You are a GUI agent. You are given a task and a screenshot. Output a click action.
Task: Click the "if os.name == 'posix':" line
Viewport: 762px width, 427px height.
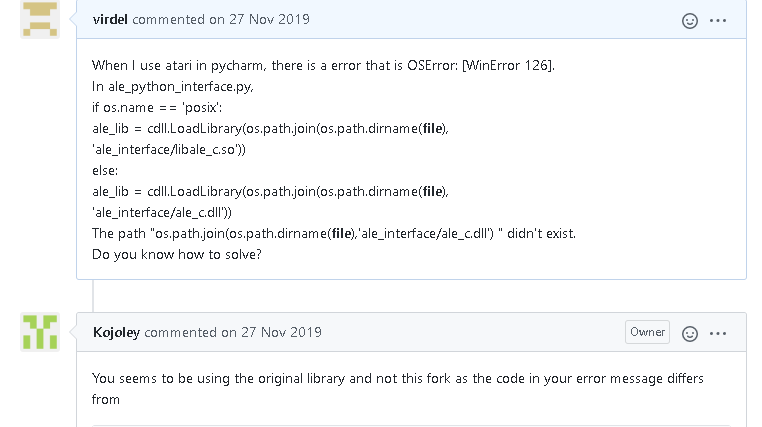156,107
